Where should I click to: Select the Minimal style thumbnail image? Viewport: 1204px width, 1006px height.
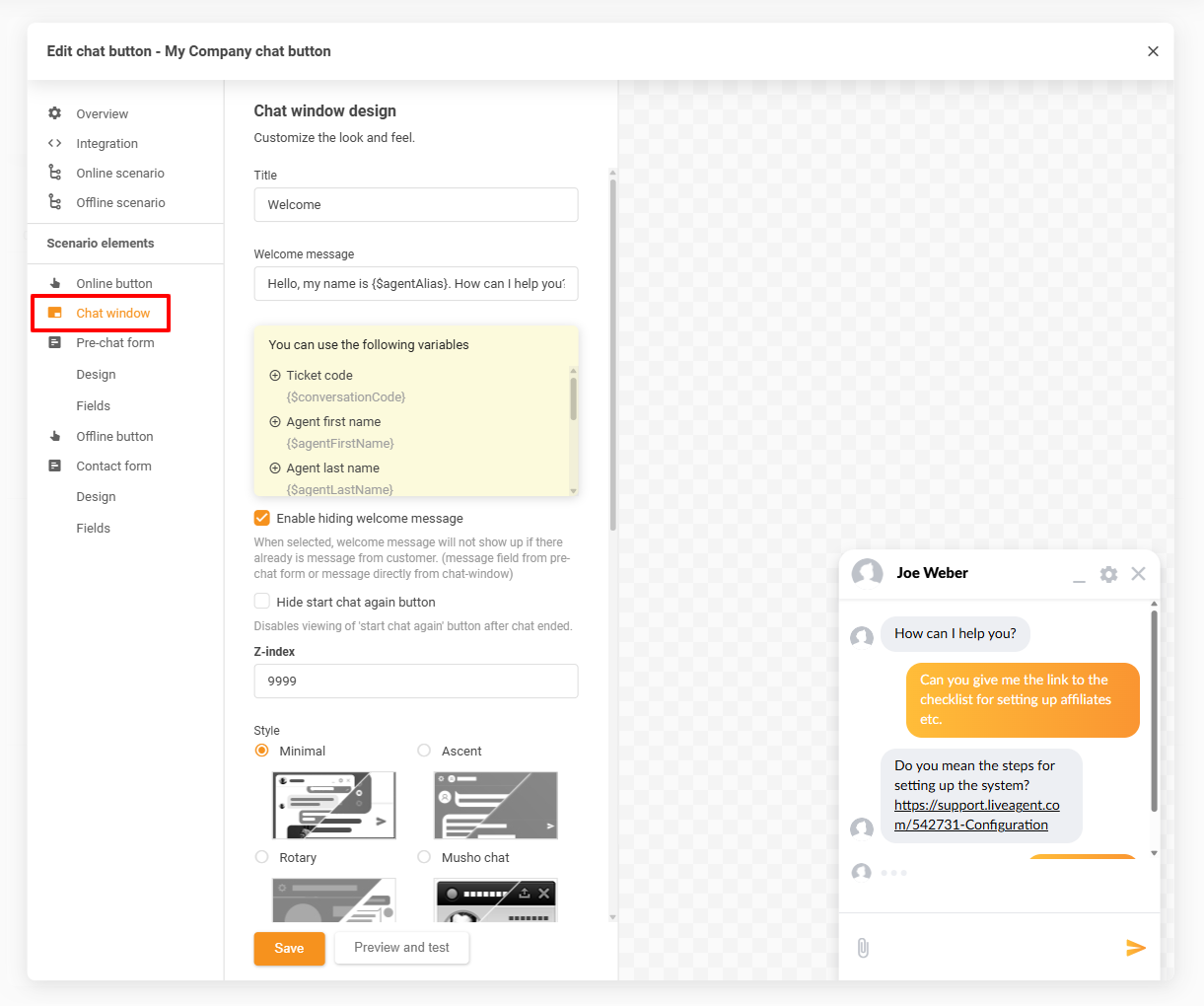(x=334, y=805)
